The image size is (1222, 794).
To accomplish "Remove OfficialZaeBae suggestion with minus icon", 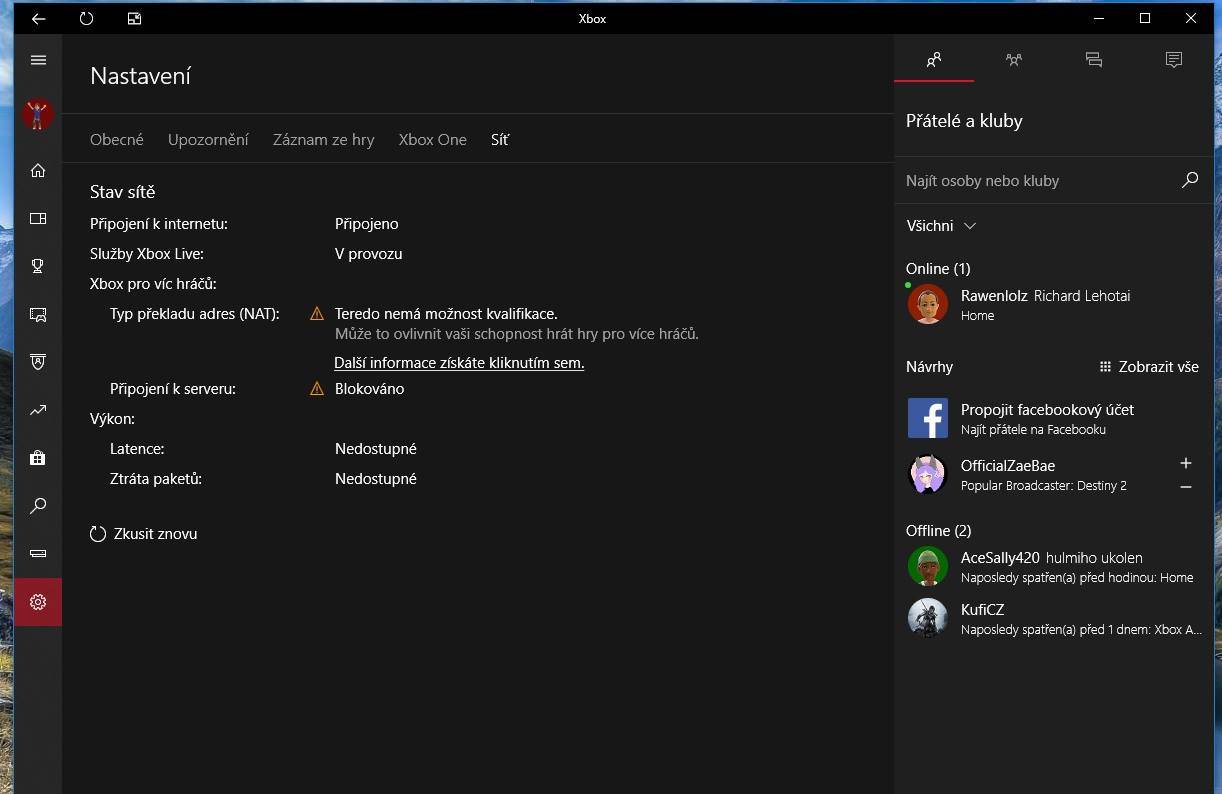I will [x=1186, y=487].
